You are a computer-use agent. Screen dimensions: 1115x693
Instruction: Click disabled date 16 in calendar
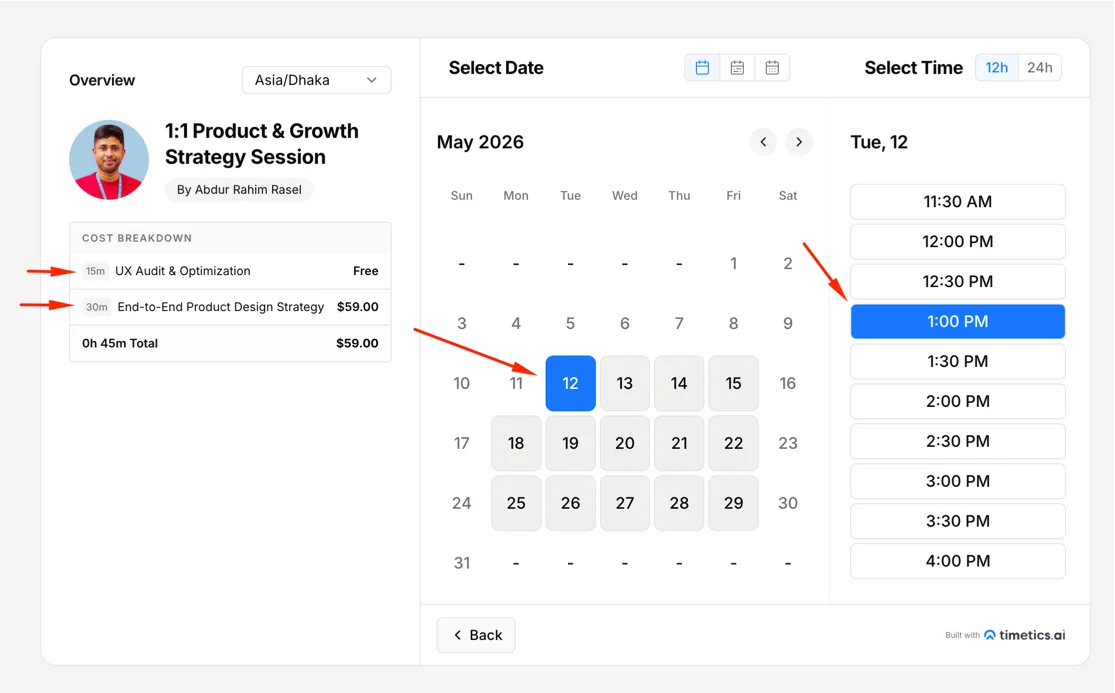click(x=788, y=384)
